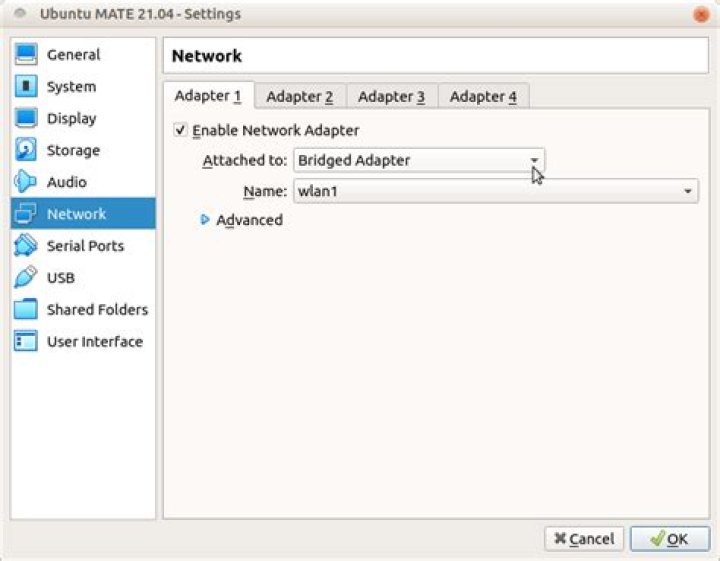This screenshot has width=720, height=561.
Task: Switch to the Adapter 4 tab
Action: tap(484, 96)
